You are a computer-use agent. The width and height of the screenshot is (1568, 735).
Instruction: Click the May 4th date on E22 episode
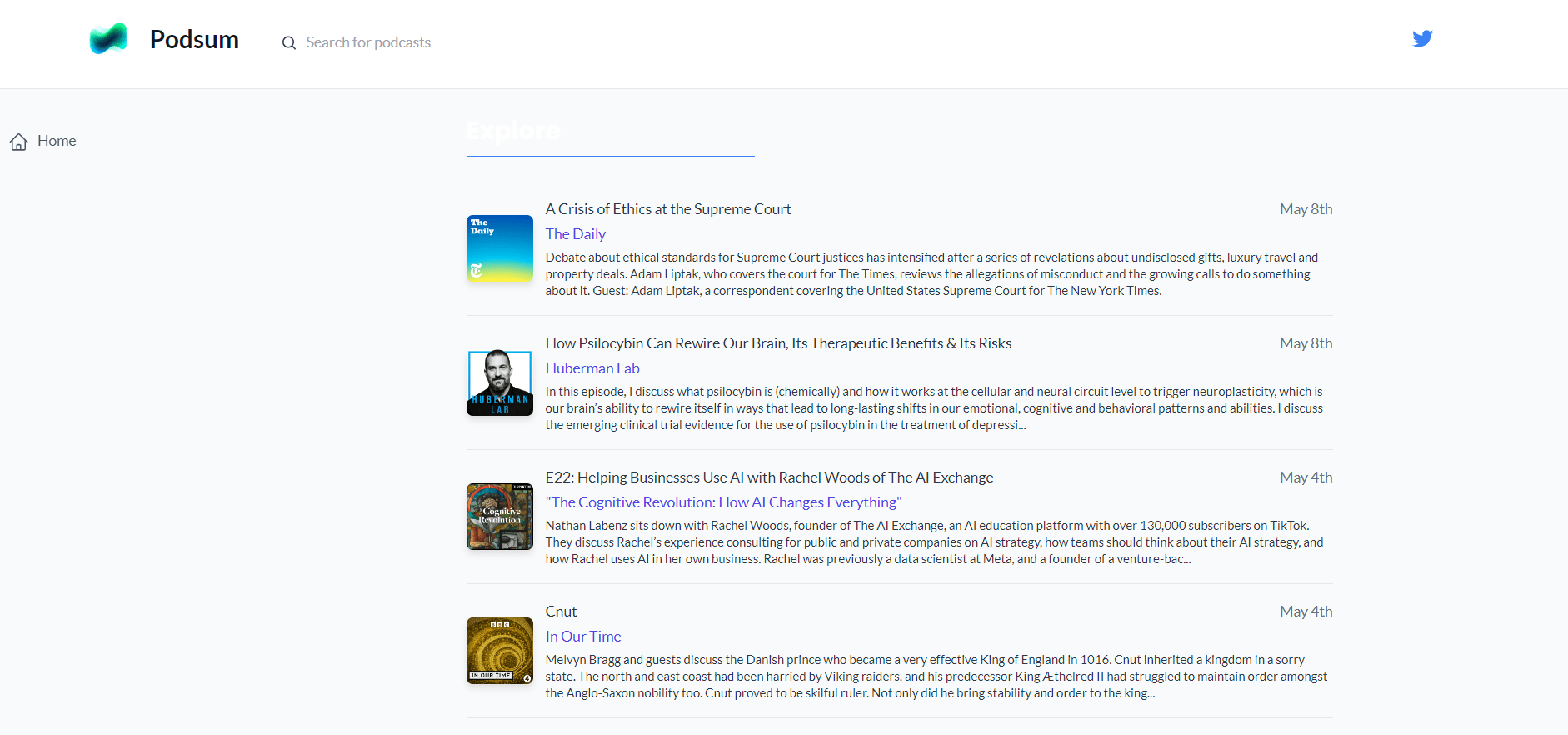[1306, 477]
